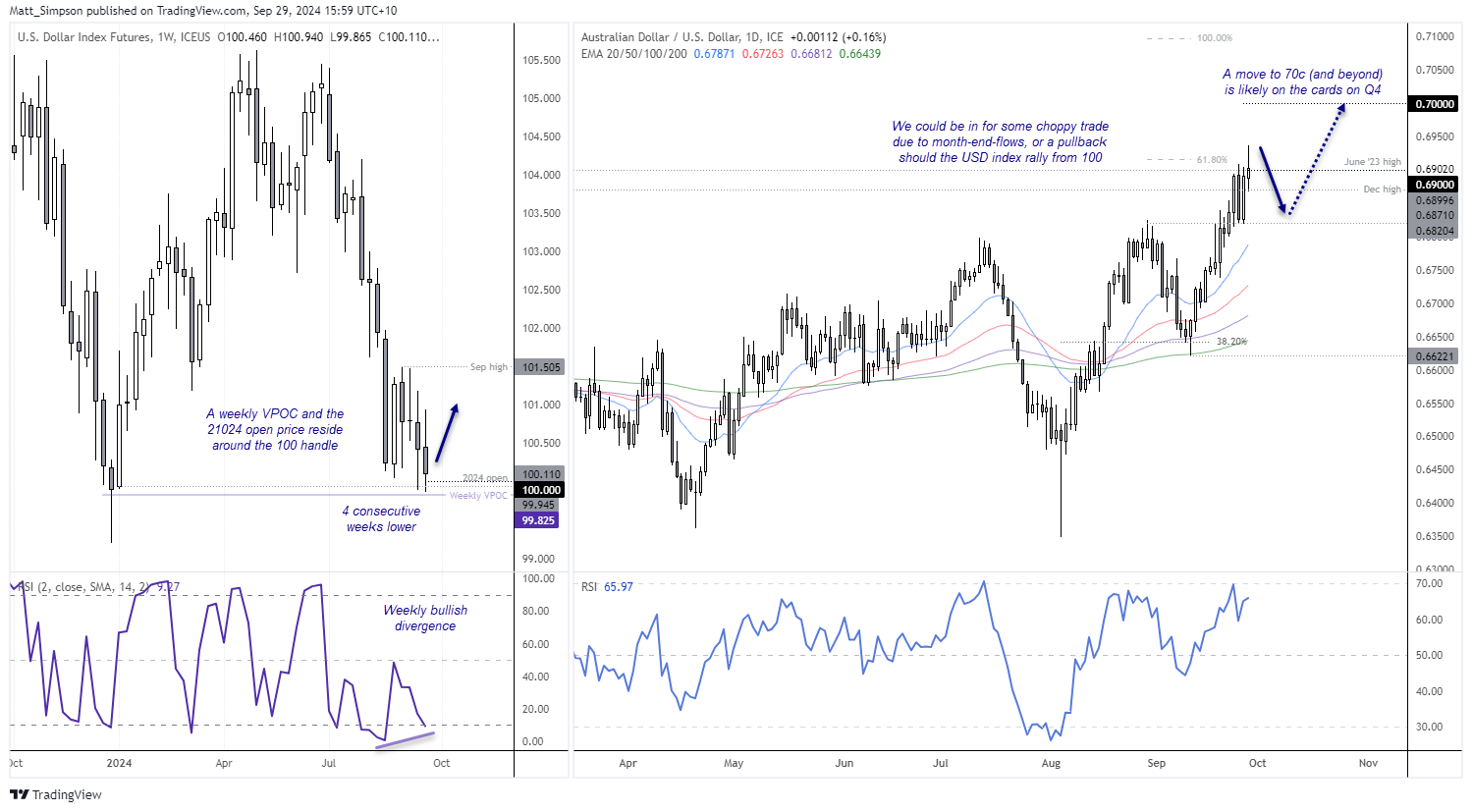Viewport: 1472px width, 812px height.
Task: Click the purple EMA value 0.66812
Action: tap(811, 54)
